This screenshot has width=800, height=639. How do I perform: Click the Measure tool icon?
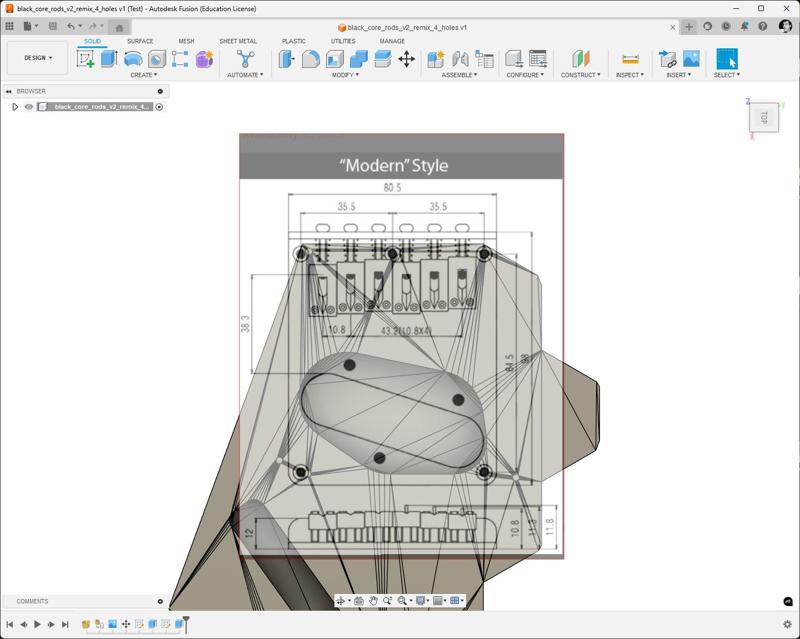(x=630, y=59)
